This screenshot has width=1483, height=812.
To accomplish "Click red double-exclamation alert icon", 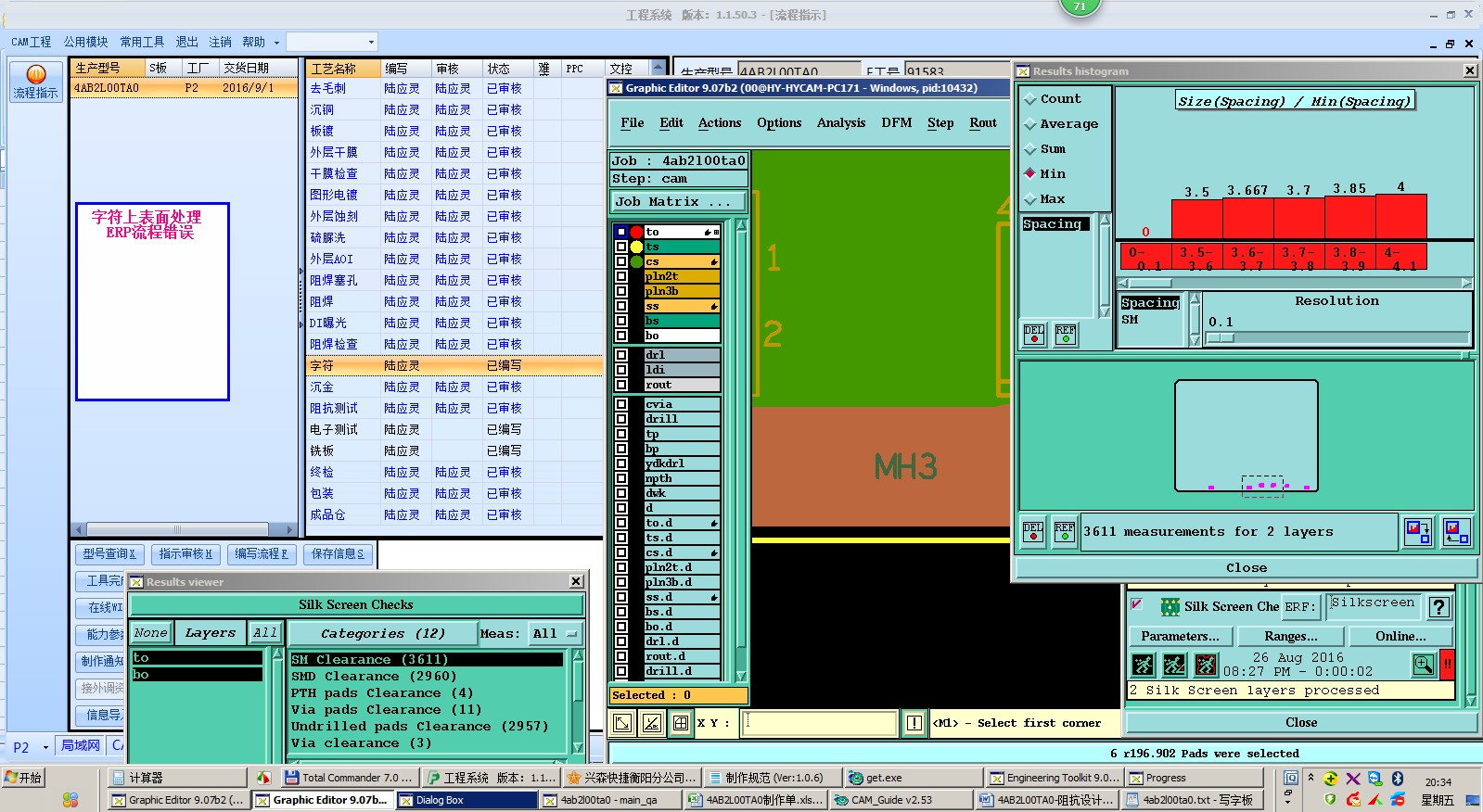I will (x=1447, y=664).
